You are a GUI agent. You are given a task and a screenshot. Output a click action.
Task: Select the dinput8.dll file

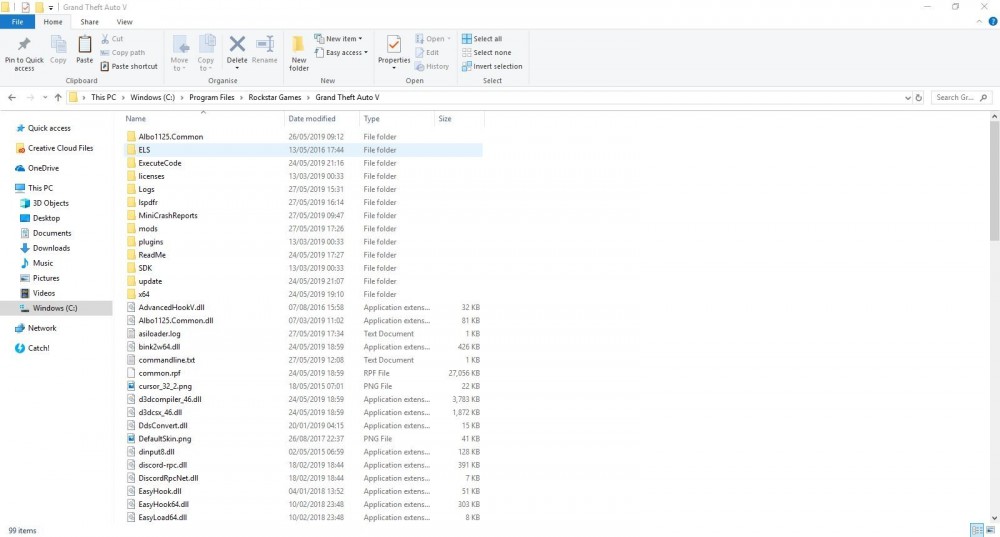pyautogui.click(x=303, y=452)
